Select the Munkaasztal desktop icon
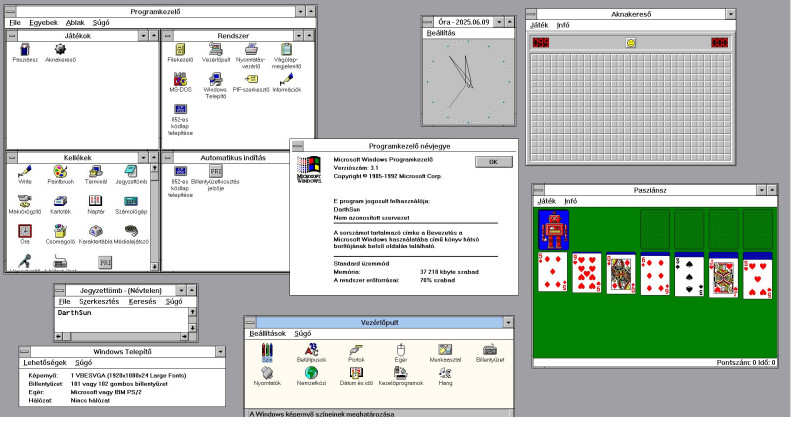 [x=445, y=350]
